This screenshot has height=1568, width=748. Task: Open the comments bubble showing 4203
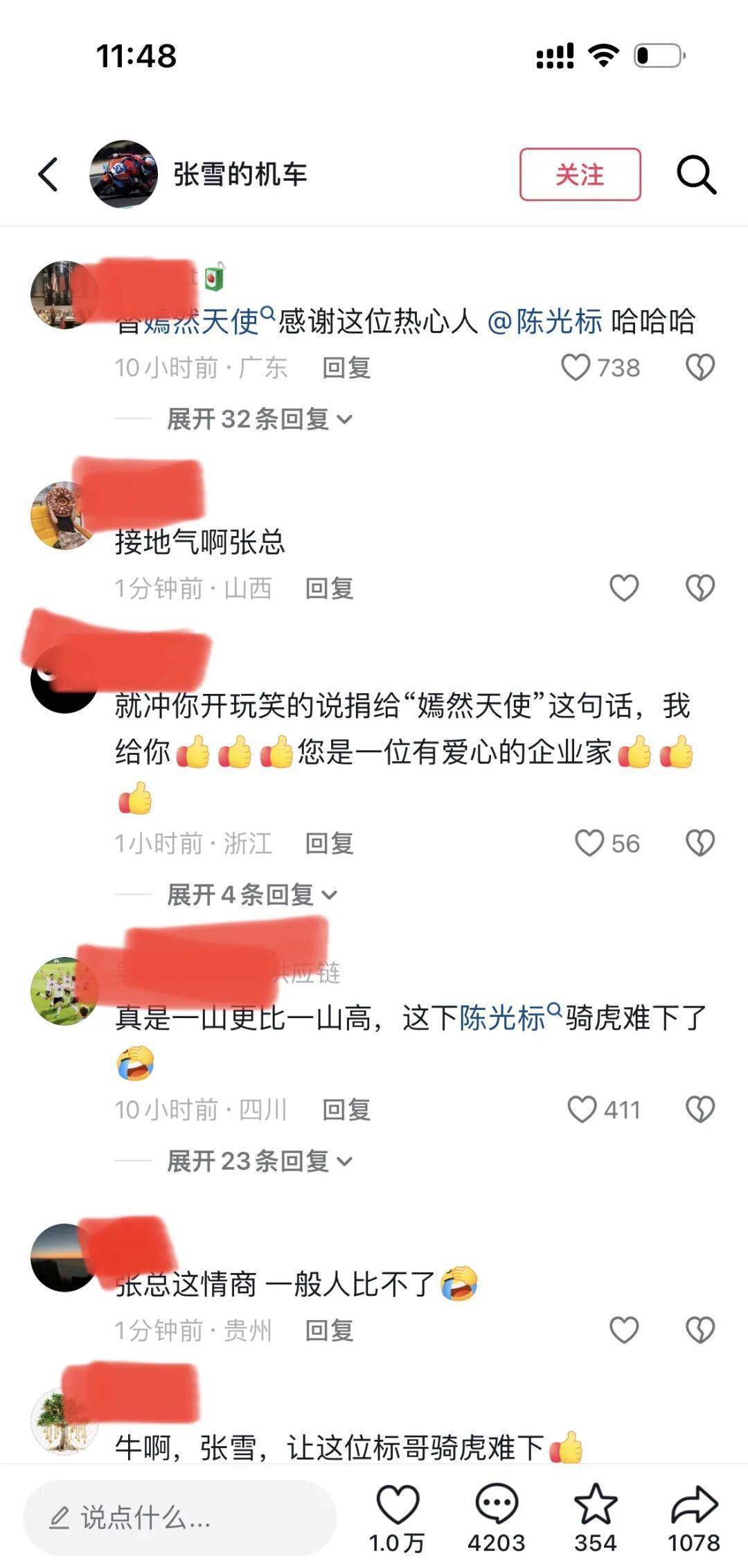[497, 1518]
